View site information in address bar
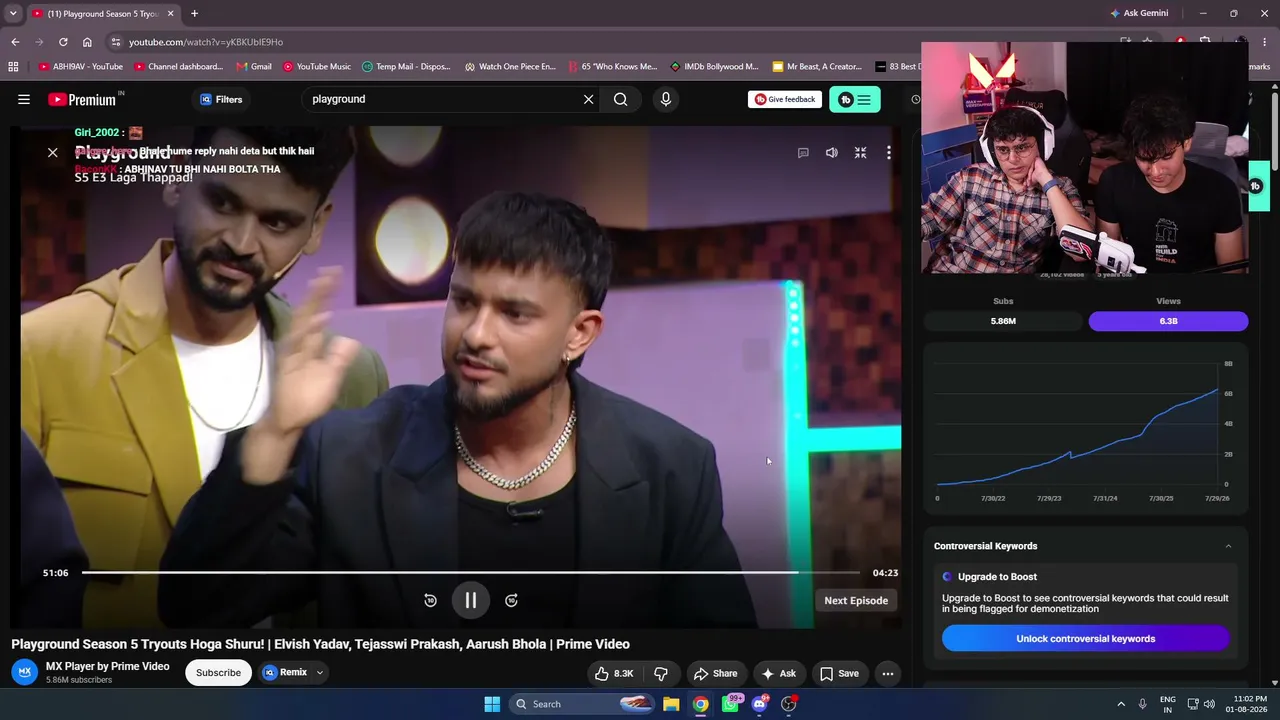The width and height of the screenshot is (1280, 720). pos(115,42)
